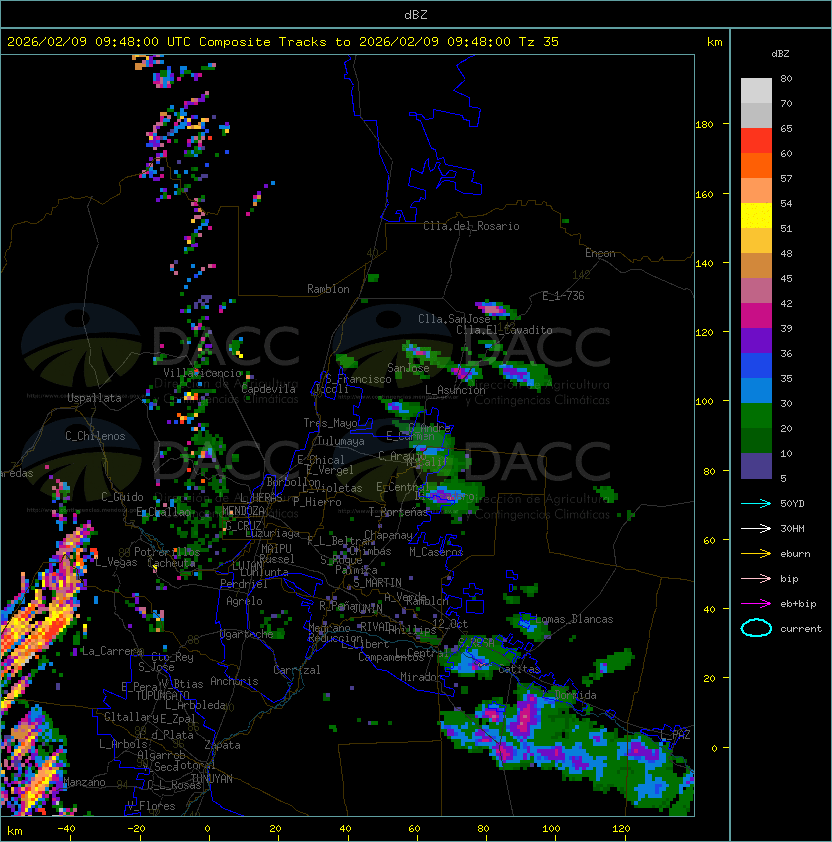Viewport: 832px width, 842px height.
Task: Click the Ugarteche label
Action: [x=247, y=634]
